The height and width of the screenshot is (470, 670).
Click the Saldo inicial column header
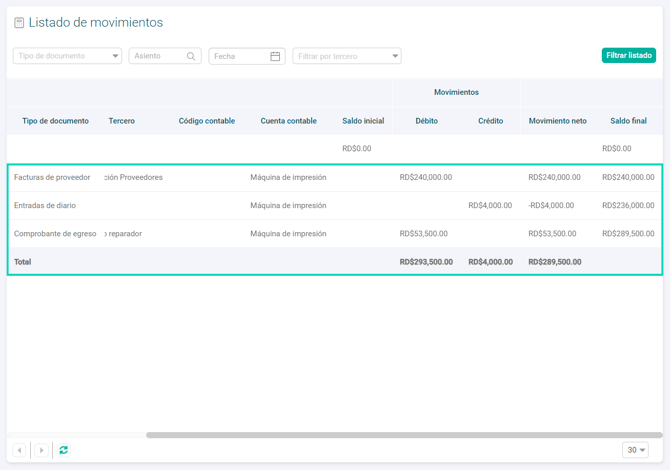[x=363, y=121]
